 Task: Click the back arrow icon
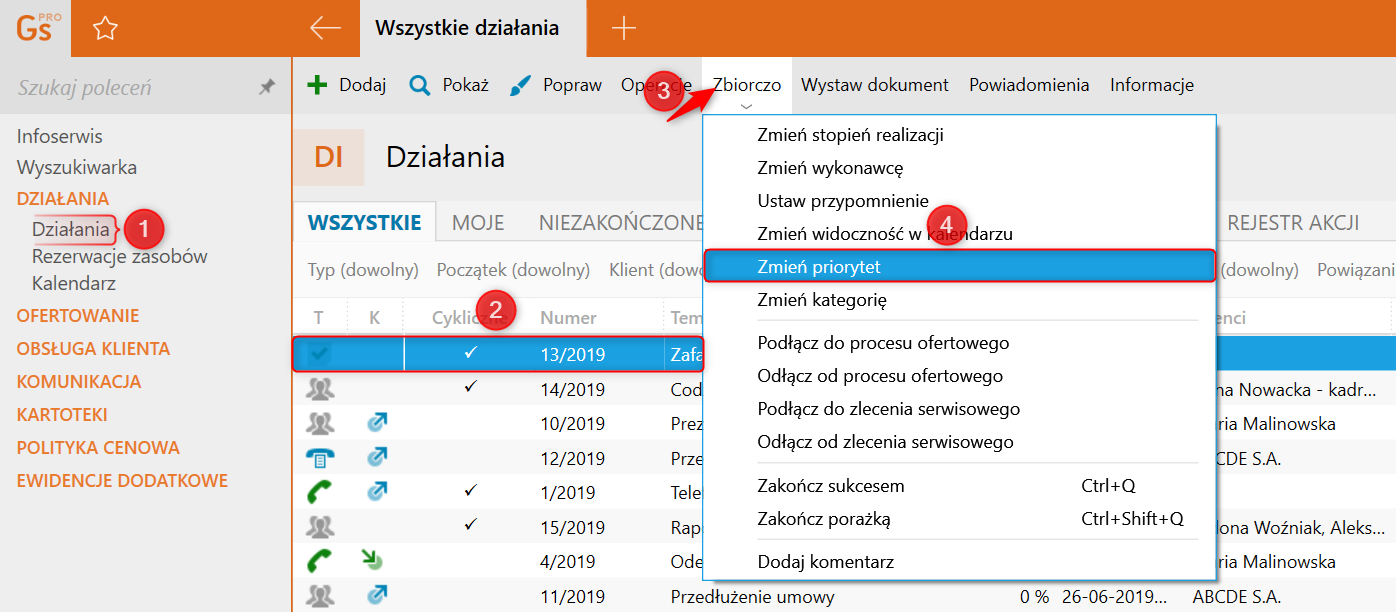325,28
